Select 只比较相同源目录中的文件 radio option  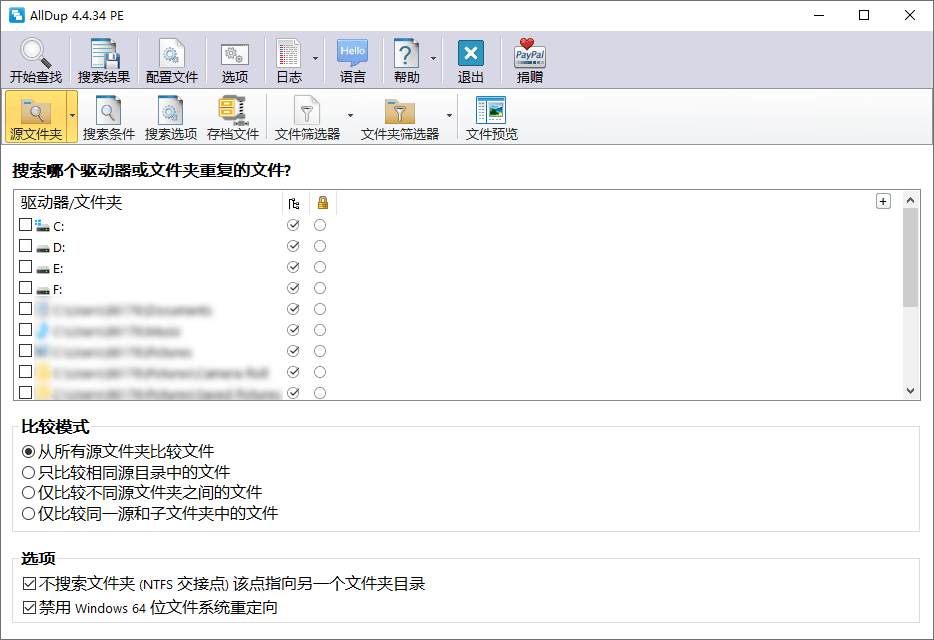(x=28, y=471)
